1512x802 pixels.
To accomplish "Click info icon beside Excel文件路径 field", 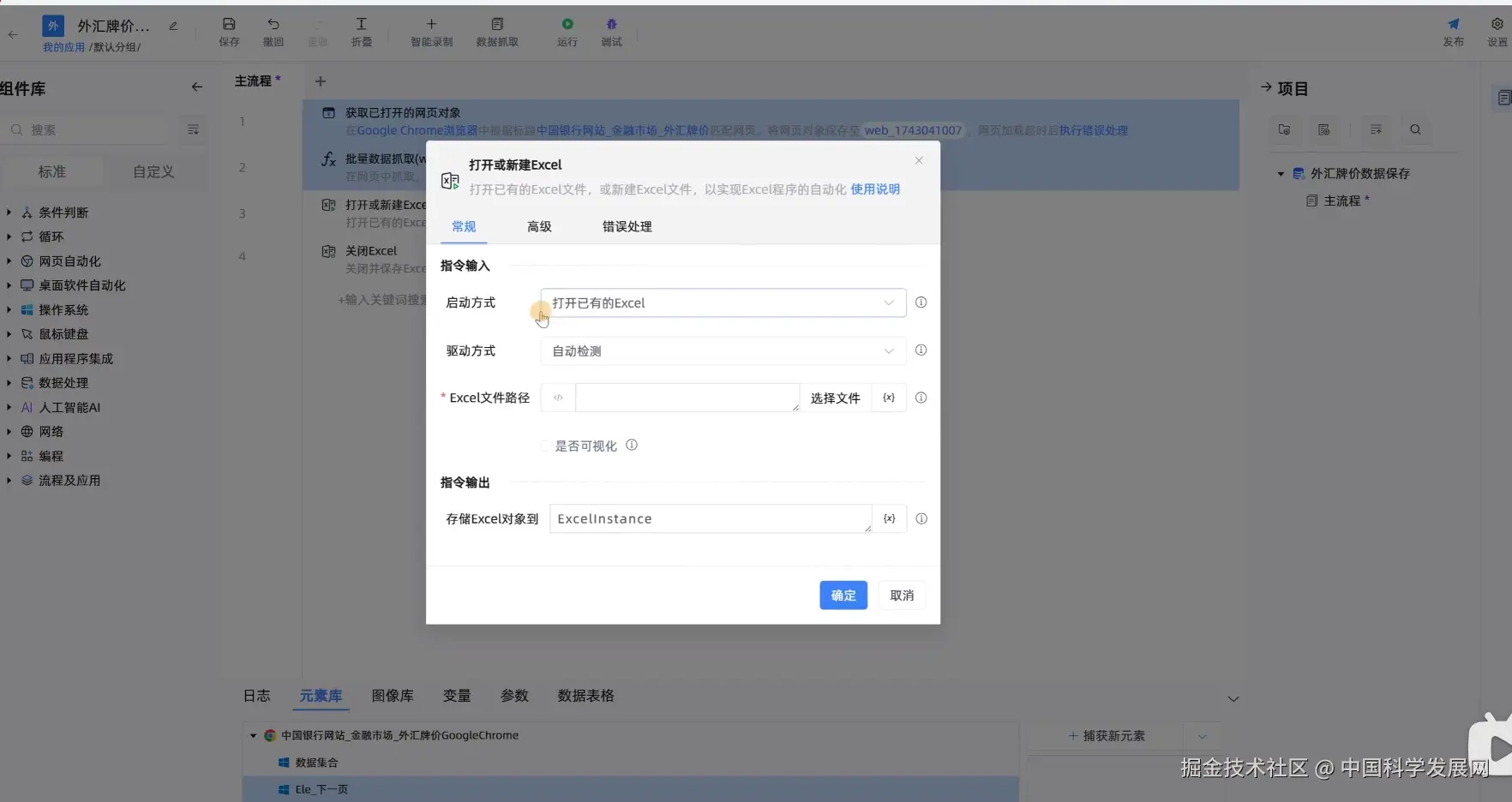I will pyautogui.click(x=921, y=398).
